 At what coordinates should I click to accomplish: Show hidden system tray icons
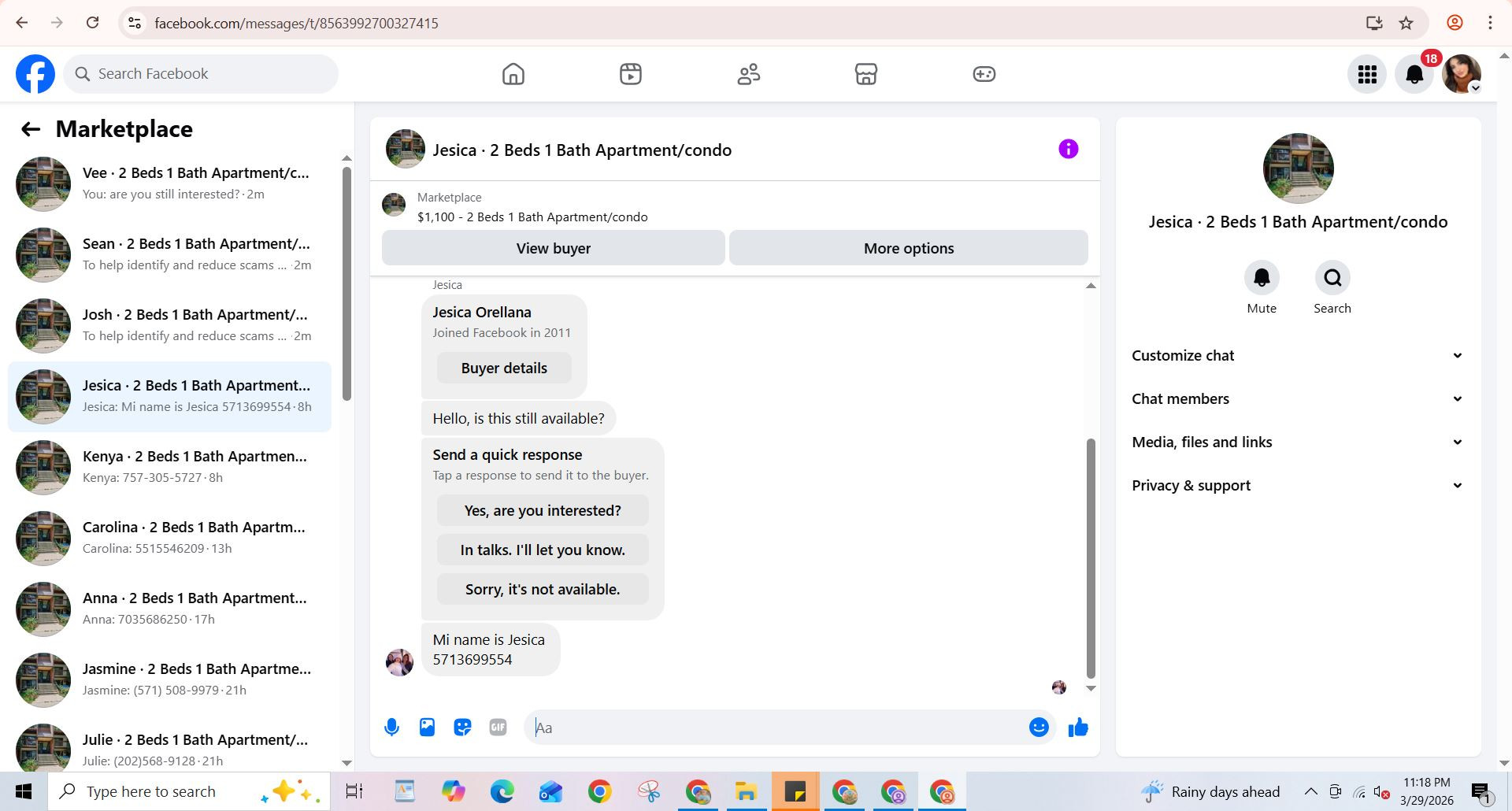[1310, 791]
